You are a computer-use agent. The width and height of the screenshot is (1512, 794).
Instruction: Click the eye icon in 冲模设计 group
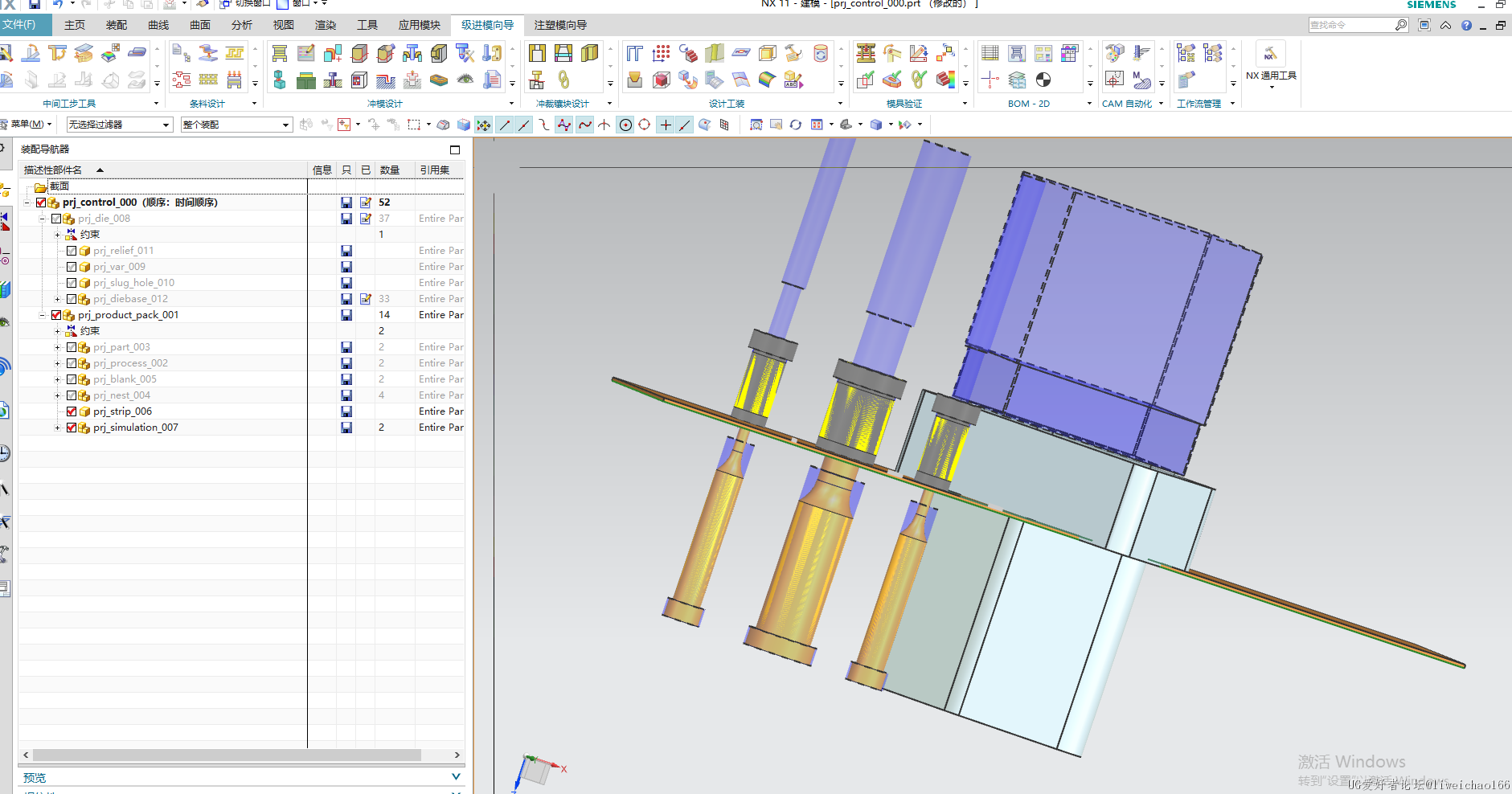(465, 80)
